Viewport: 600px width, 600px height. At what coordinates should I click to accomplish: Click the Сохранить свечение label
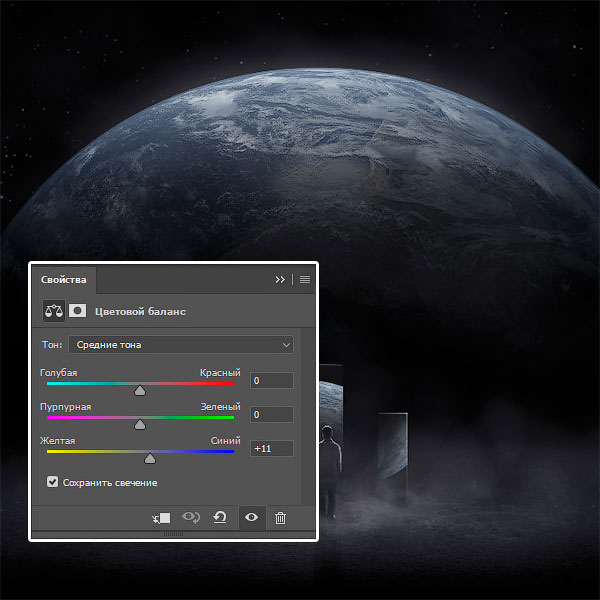[x=110, y=483]
